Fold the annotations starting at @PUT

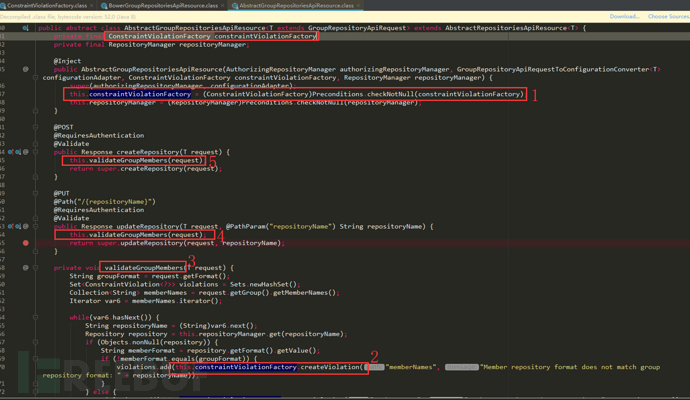pyautogui.click(x=35, y=193)
